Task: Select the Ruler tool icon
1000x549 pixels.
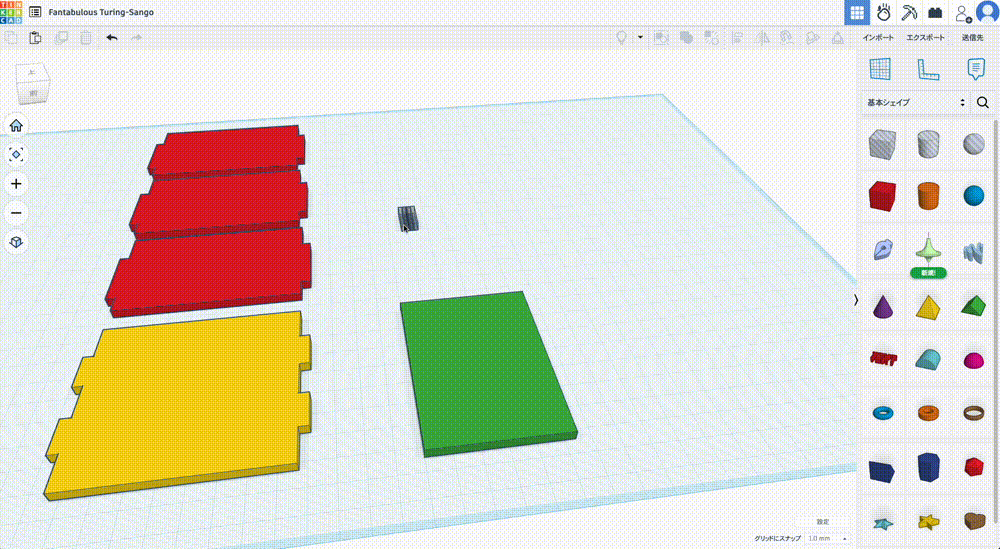Action: (928, 69)
